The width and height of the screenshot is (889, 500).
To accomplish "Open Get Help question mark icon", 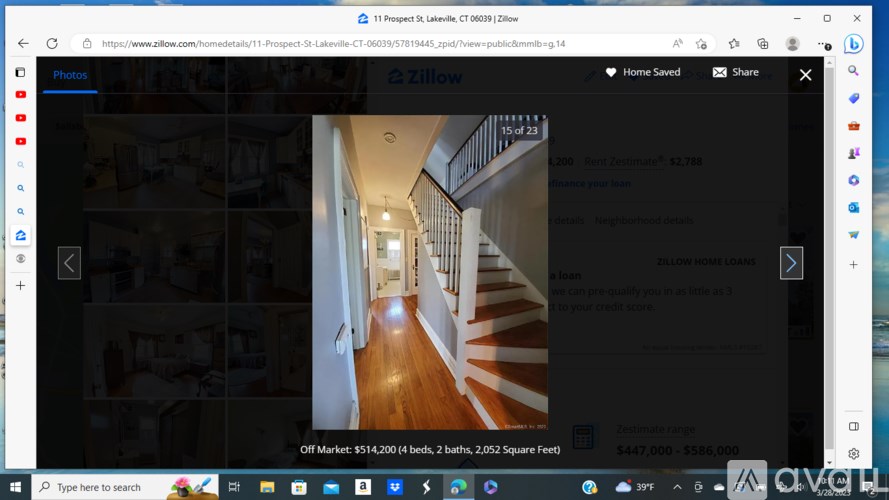I will tap(590, 487).
